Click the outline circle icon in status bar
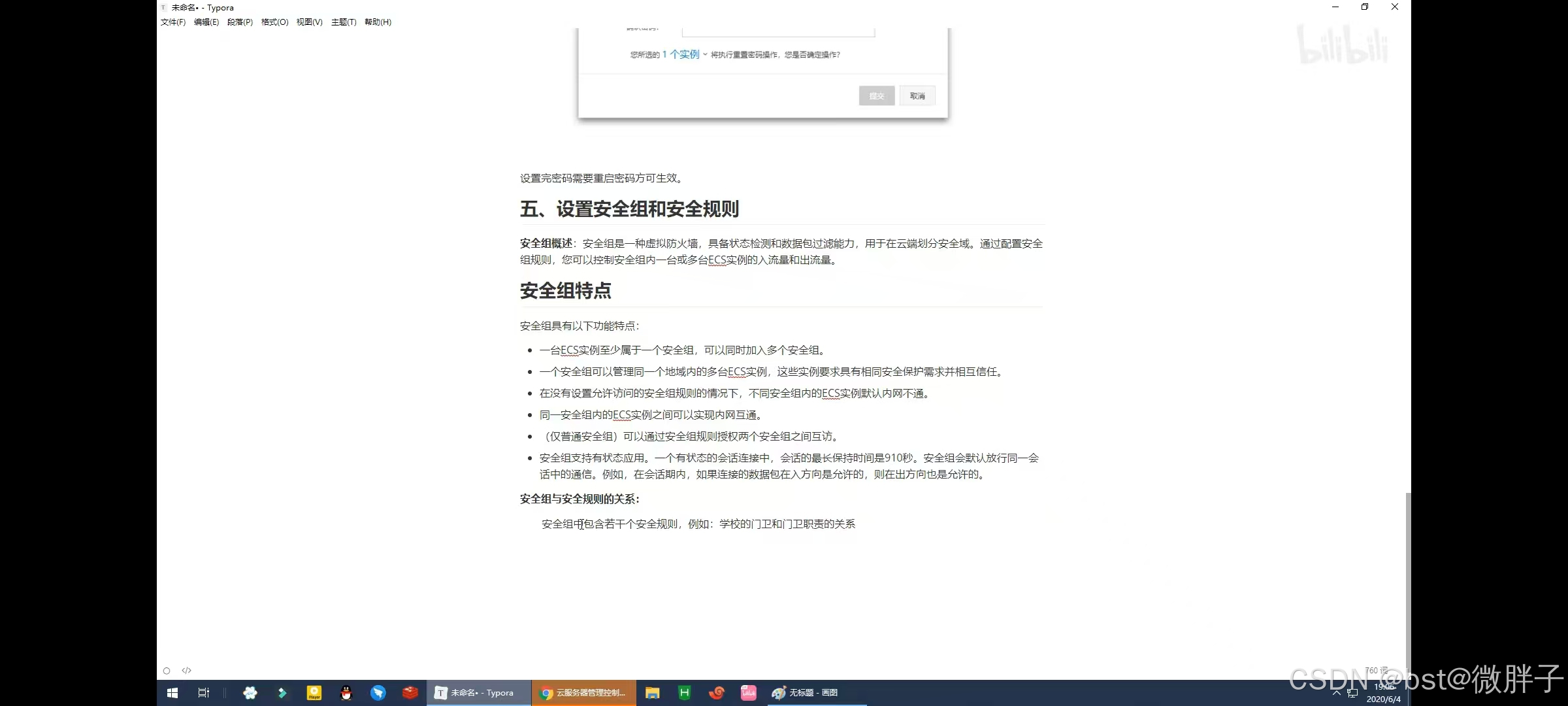Screen dimensions: 1568x706 pyautogui.click(x=167, y=670)
